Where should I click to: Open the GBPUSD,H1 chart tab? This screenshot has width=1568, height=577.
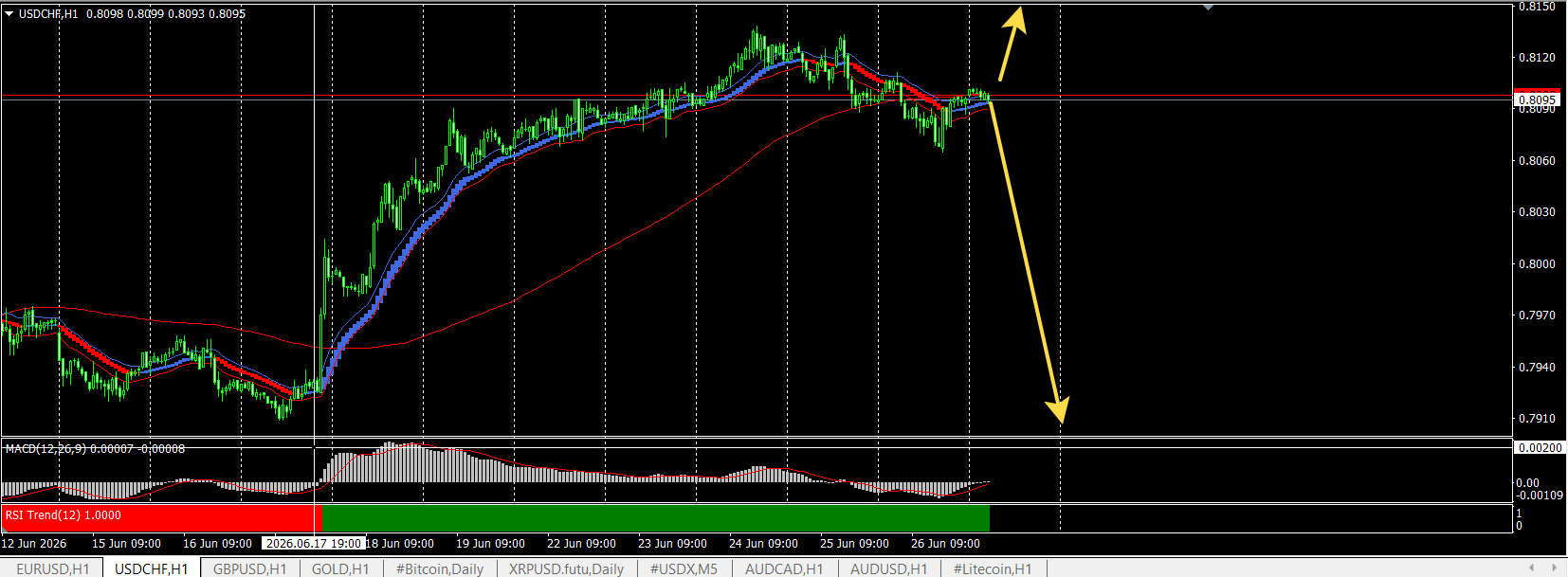pos(250,568)
